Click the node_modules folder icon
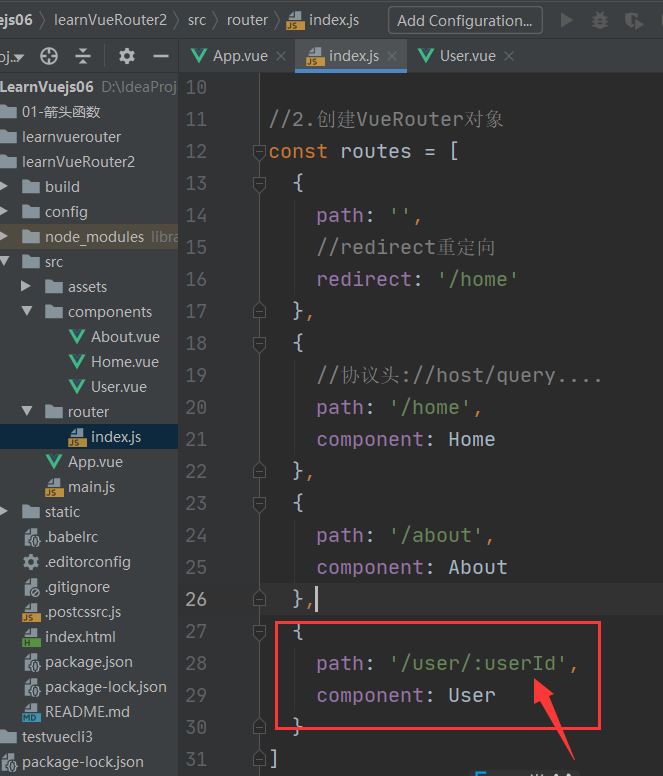 pyautogui.click(x=31, y=237)
